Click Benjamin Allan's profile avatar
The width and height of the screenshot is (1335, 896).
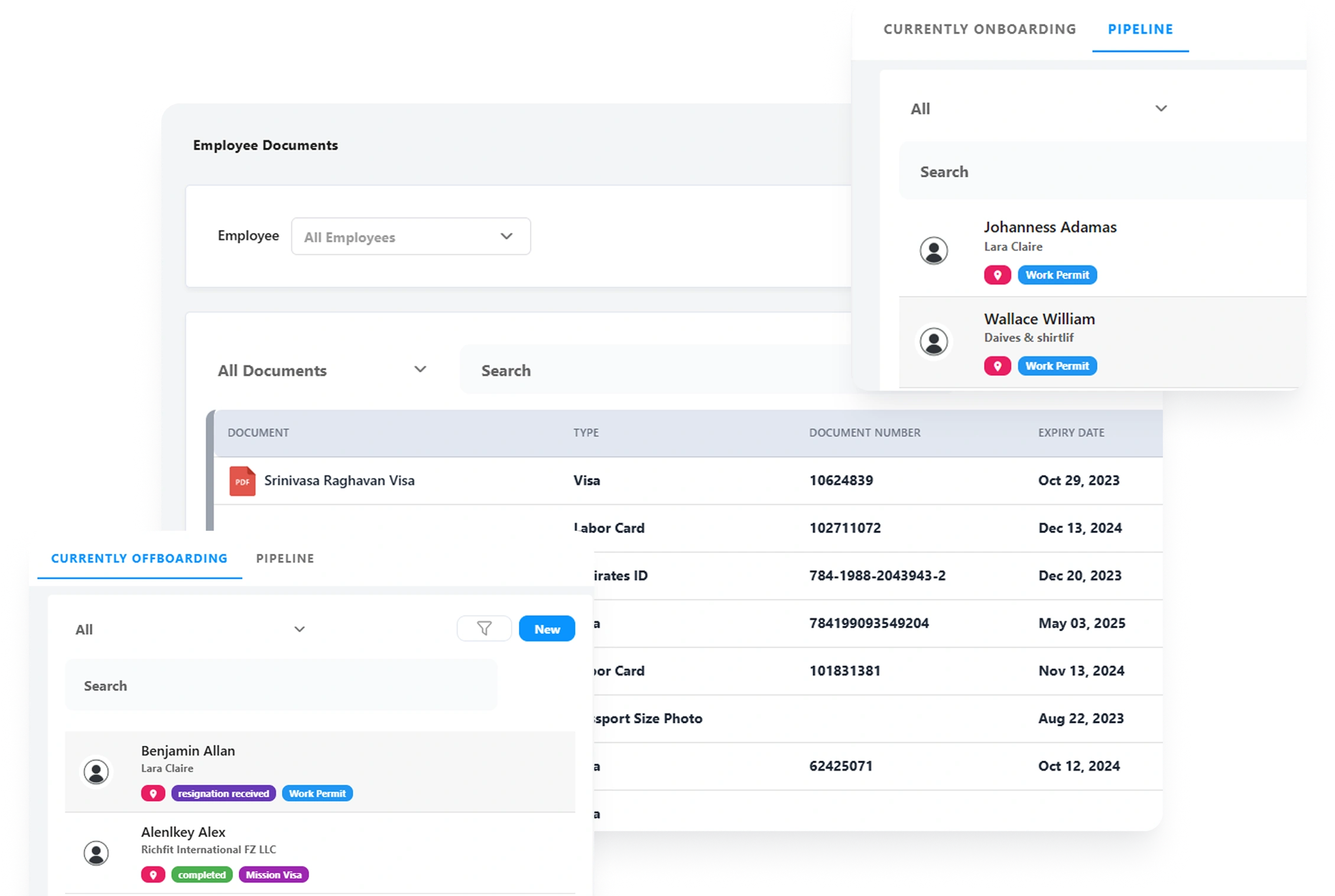pyautogui.click(x=96, y=772)
